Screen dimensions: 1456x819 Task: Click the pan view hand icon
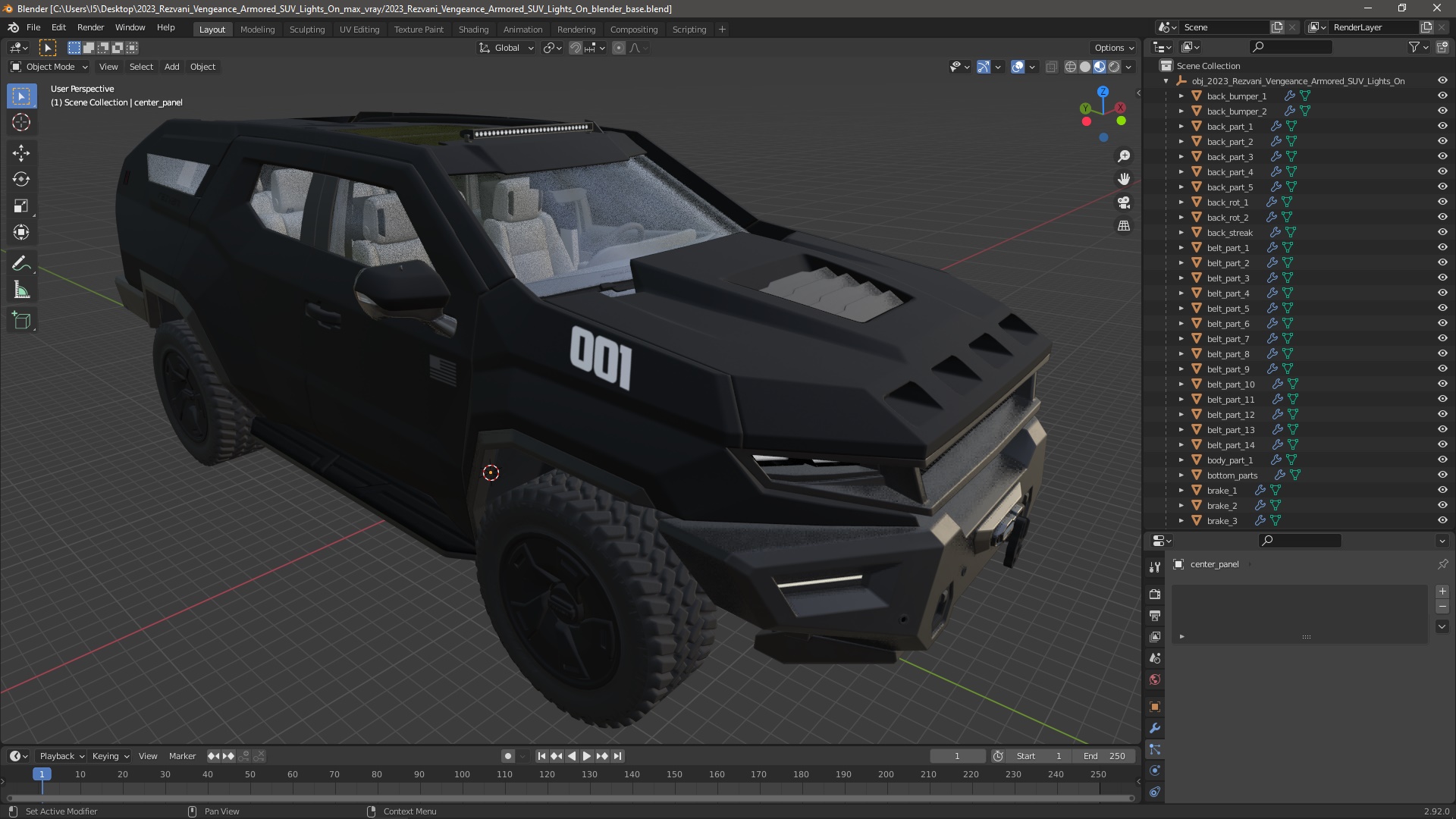[x=1124, y=179]
